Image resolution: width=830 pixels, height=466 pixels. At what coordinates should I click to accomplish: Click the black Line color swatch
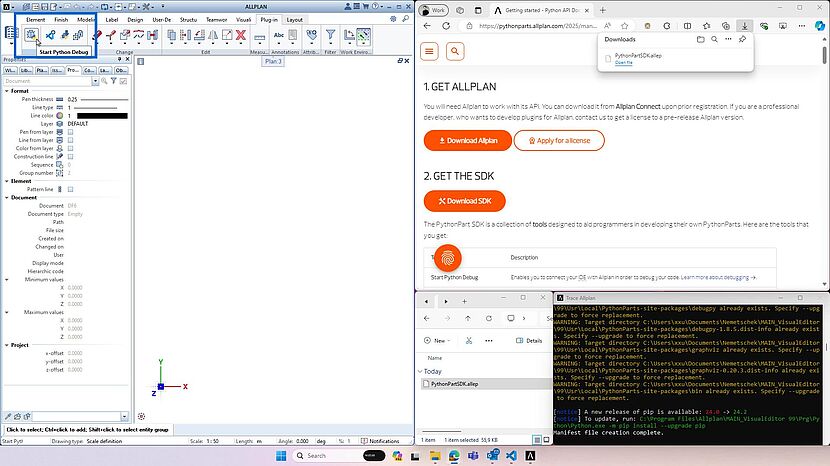[98, 116]
